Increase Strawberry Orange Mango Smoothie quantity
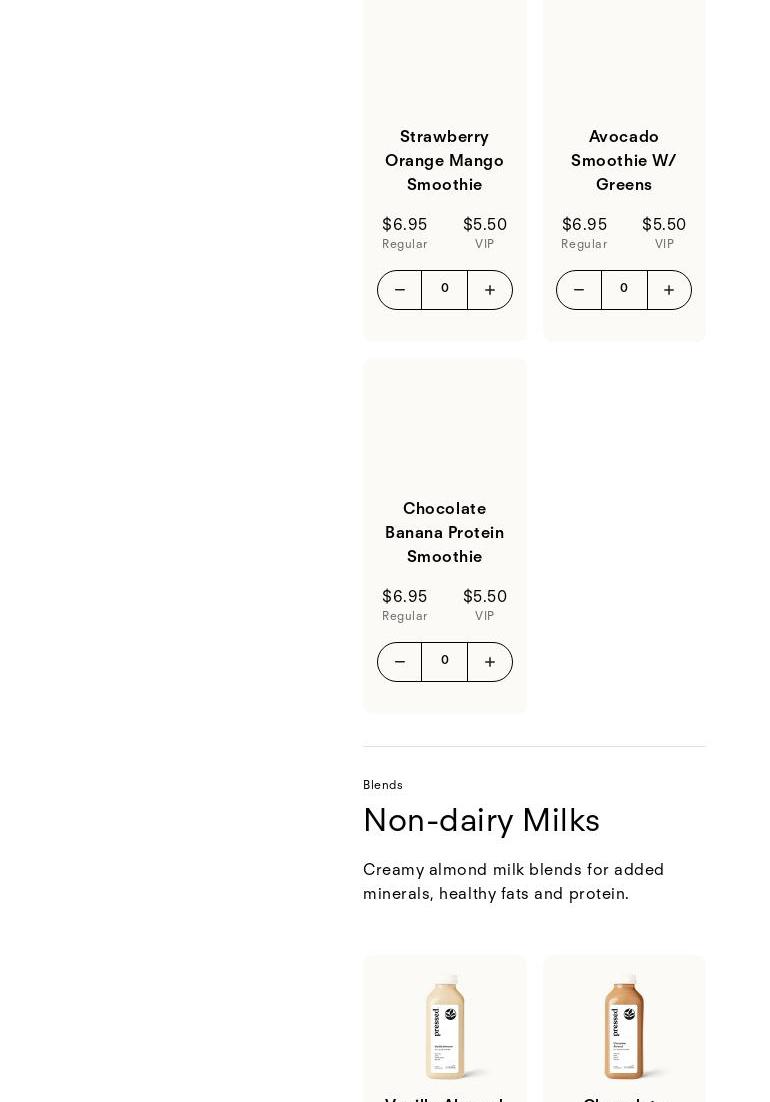This screenshot has height=1102, width=770. pos(490,290)
